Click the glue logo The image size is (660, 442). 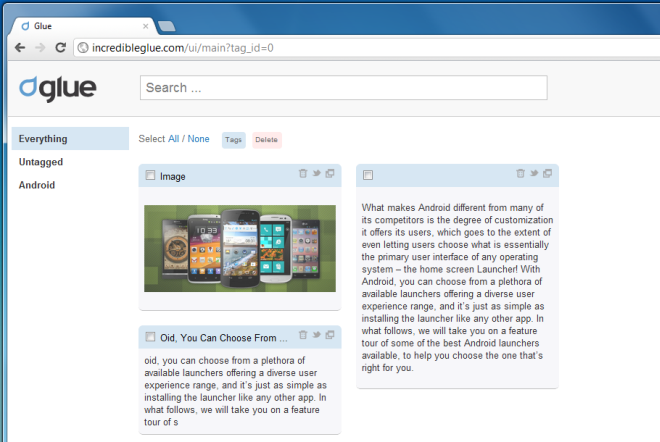click(x=58, y=88)
